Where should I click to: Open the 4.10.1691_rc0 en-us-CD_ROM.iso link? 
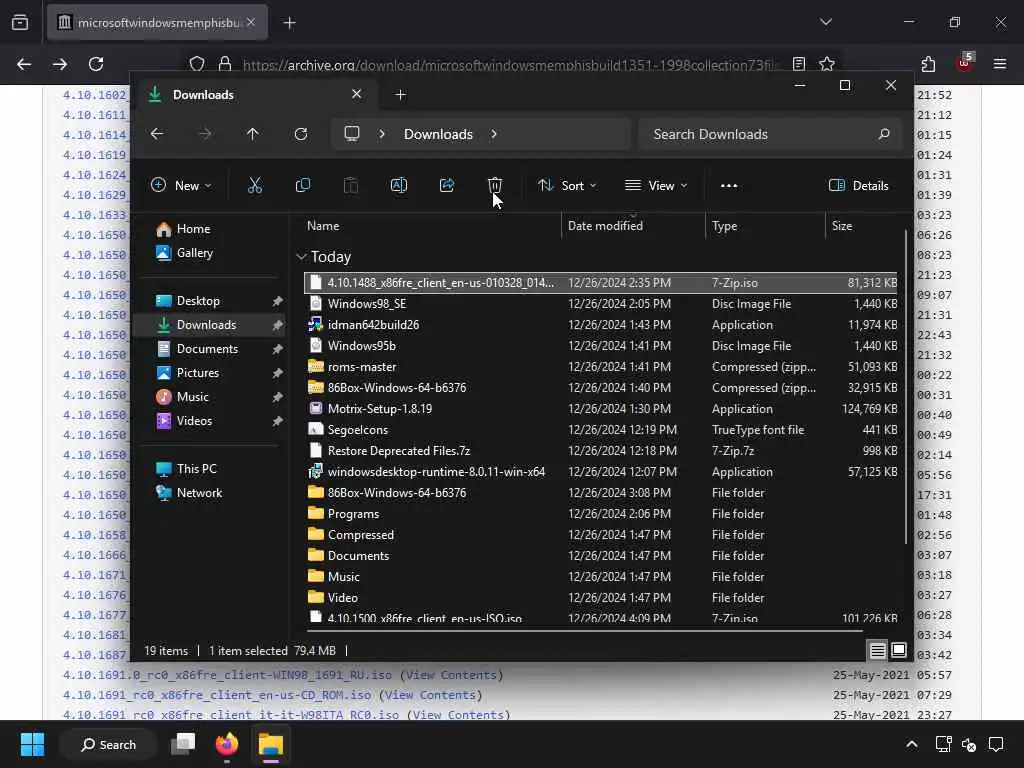tap(217, 695)
